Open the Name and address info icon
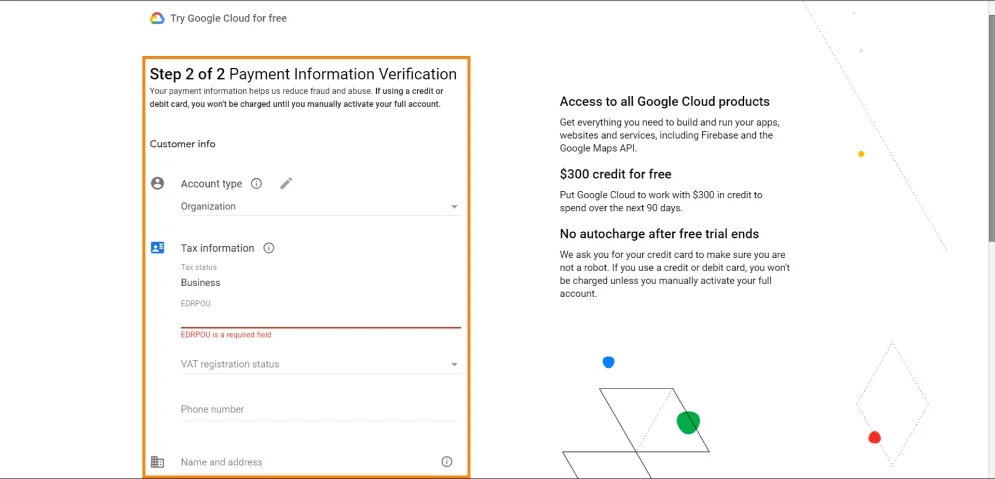 point(447,462)
